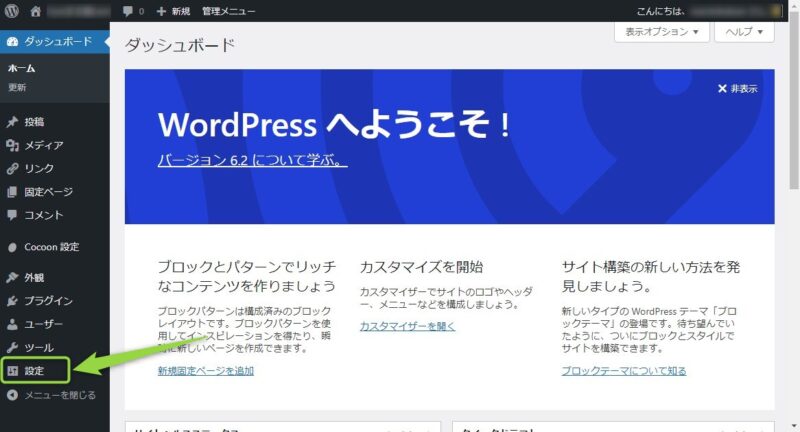Open ツール menu label
Viewport: 800px width, 432px height.
(39, 348)
